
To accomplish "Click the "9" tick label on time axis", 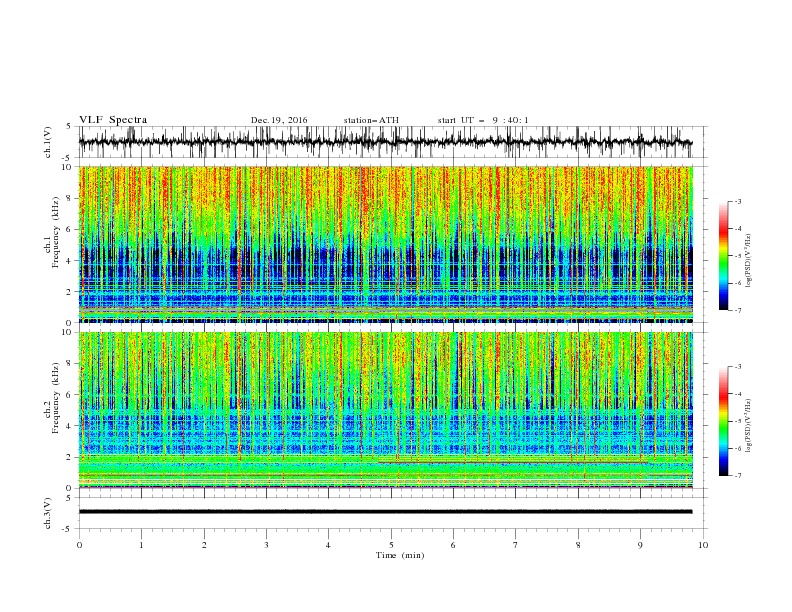I will point(640,545).
